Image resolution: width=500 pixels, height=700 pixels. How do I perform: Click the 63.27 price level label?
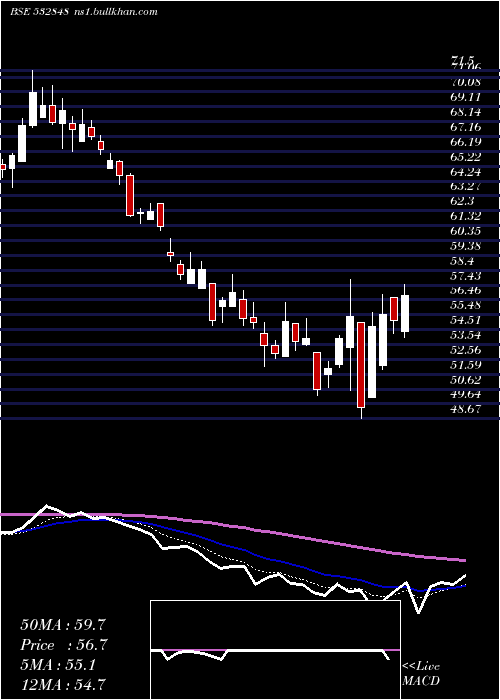pyautogui.click(x=466, y=187)
